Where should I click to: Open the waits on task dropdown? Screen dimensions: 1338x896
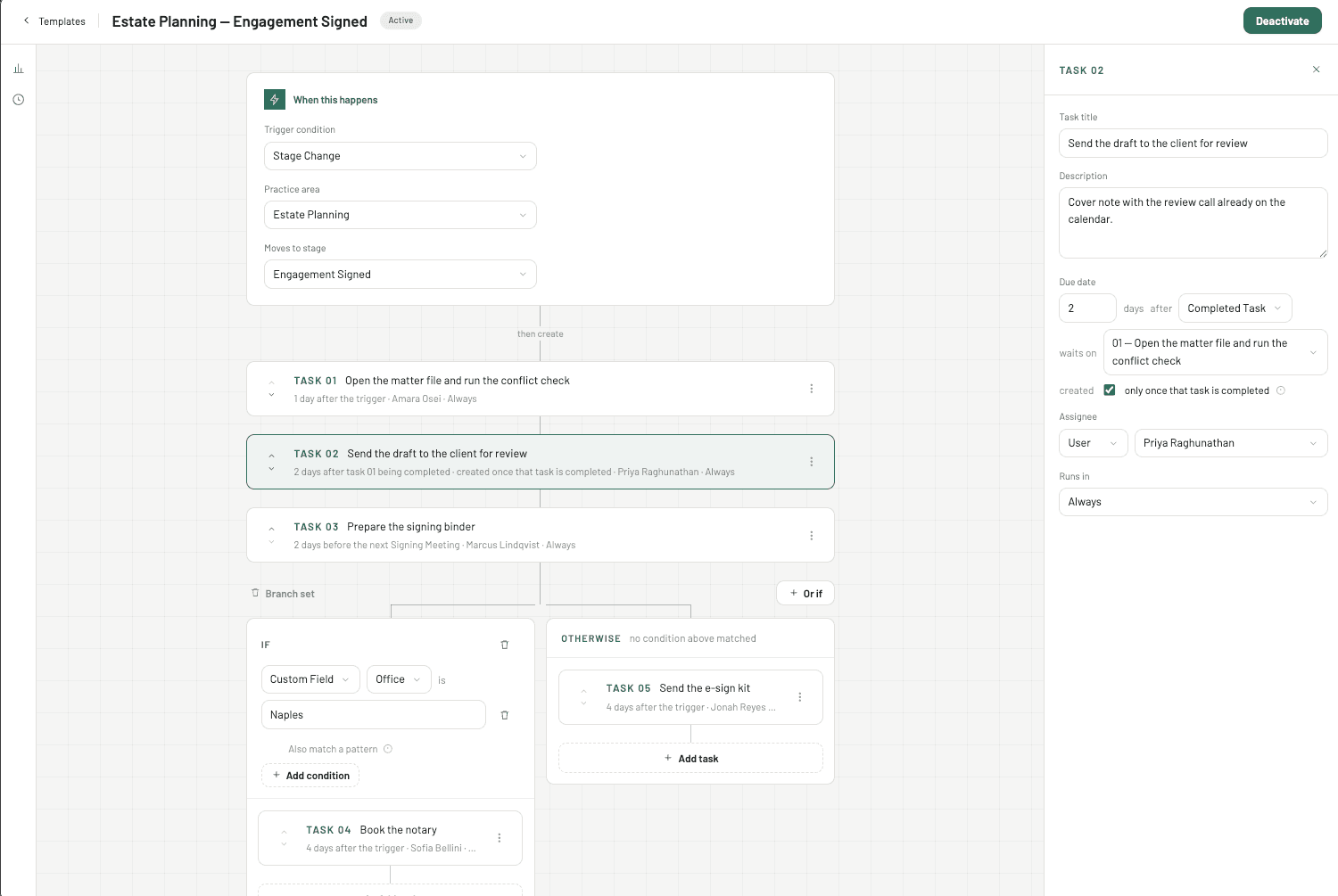tap(1215, 352)
